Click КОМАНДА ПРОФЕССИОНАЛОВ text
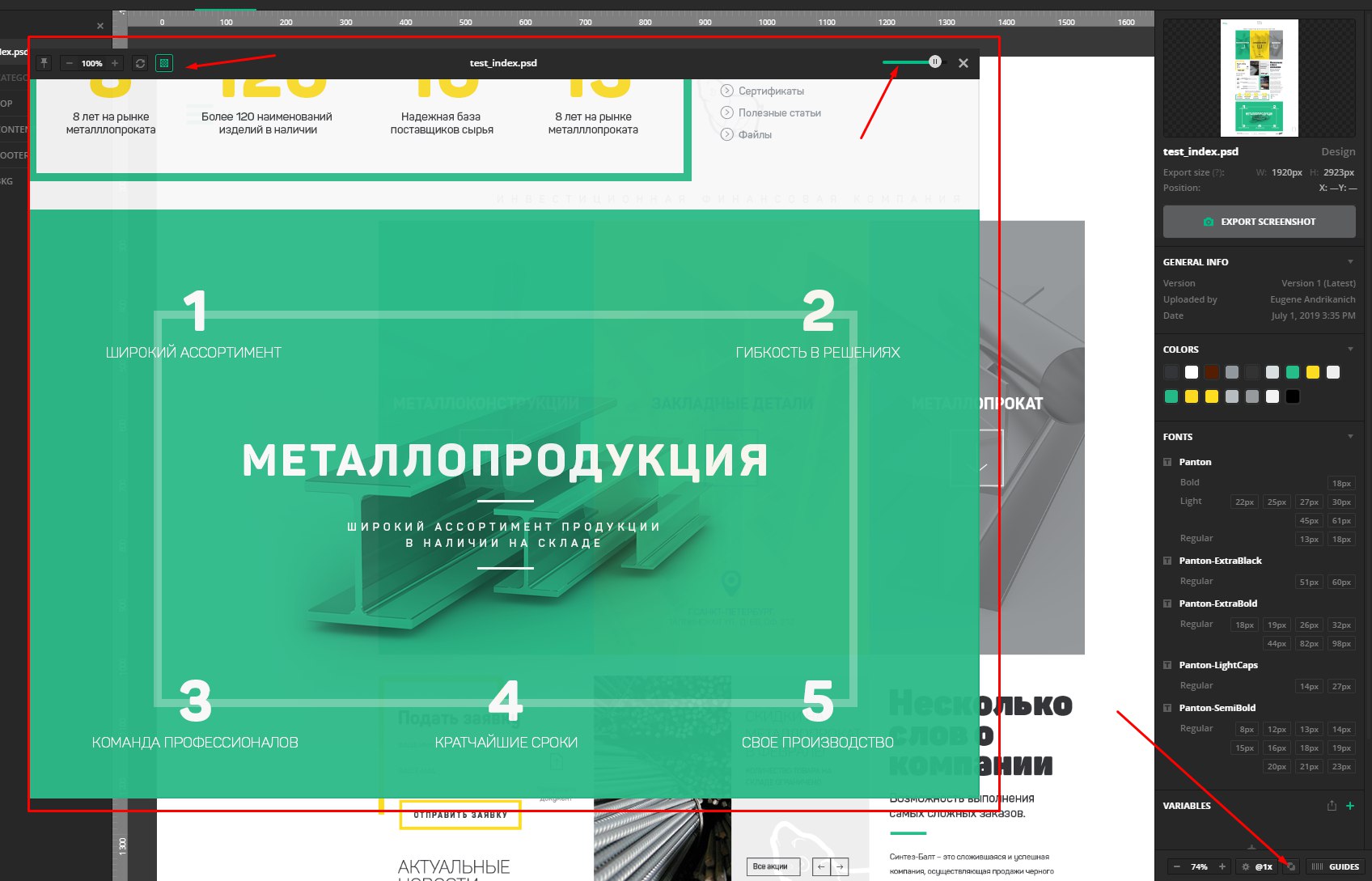This screenshot has height=881, width=1372. click(195, 743)
